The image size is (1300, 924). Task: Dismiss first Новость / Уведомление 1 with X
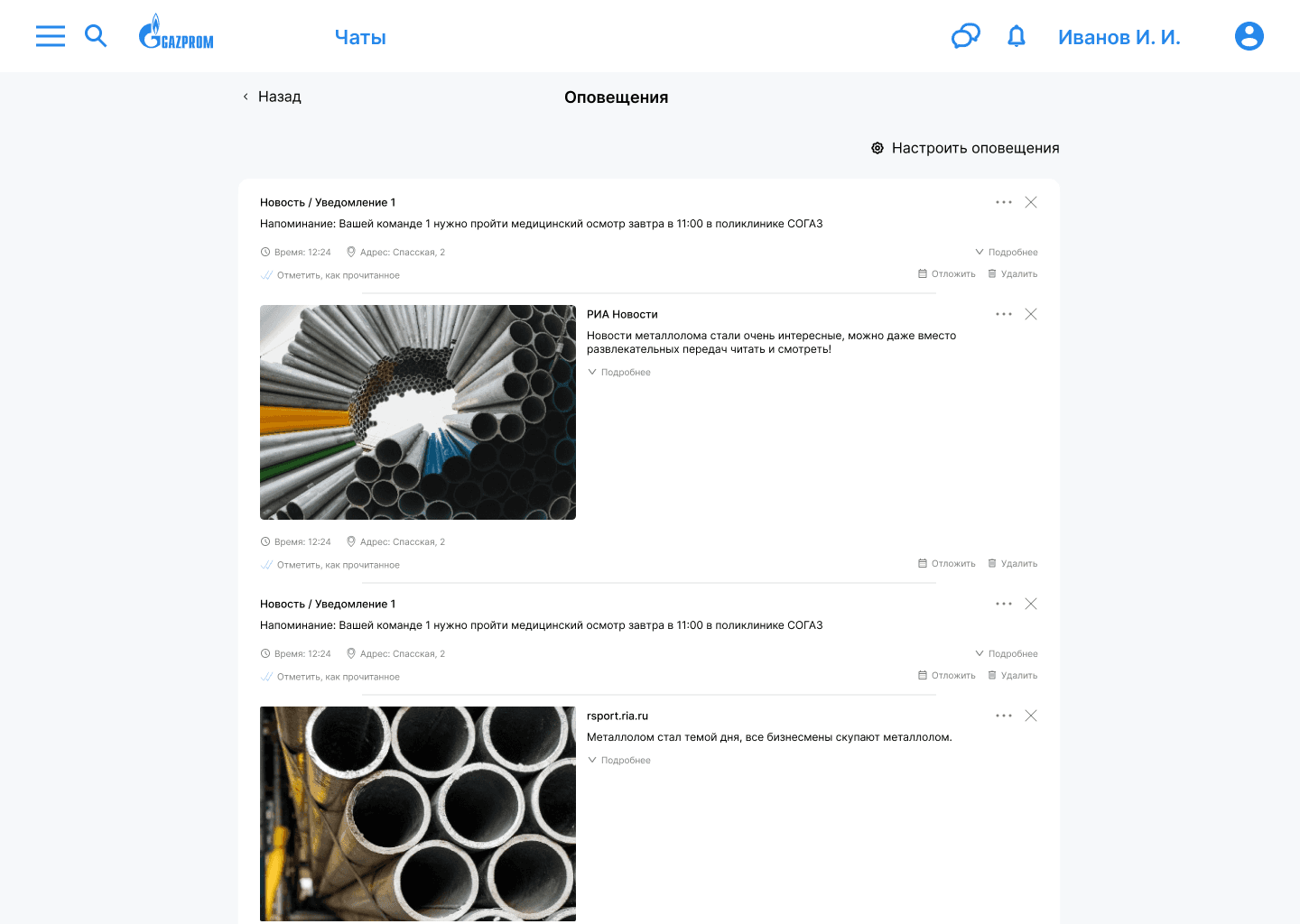(1031, 202)
